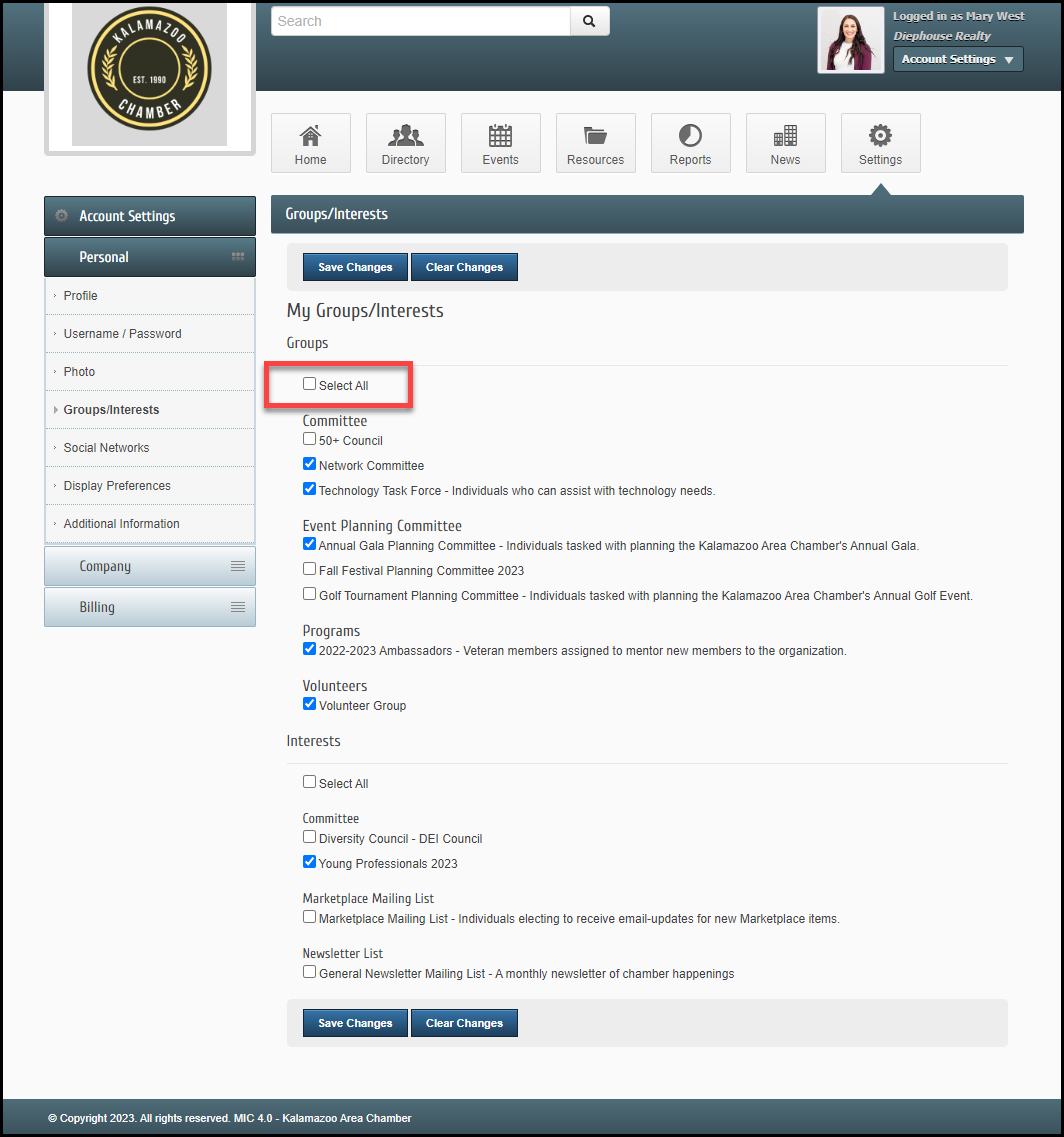Go to the Events calendar icon
Viewport: 1064px width, 1137px height.
[x=500, y=137]
